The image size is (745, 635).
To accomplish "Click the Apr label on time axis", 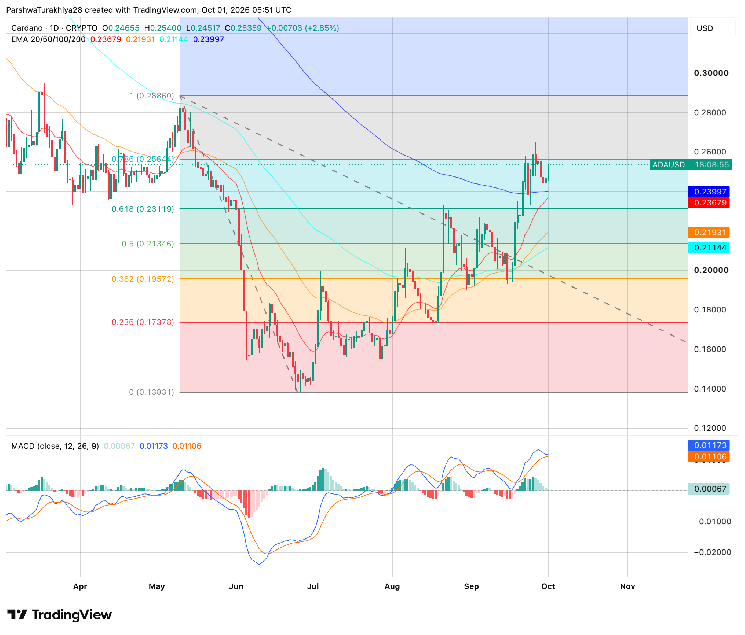I will (80, 587).
